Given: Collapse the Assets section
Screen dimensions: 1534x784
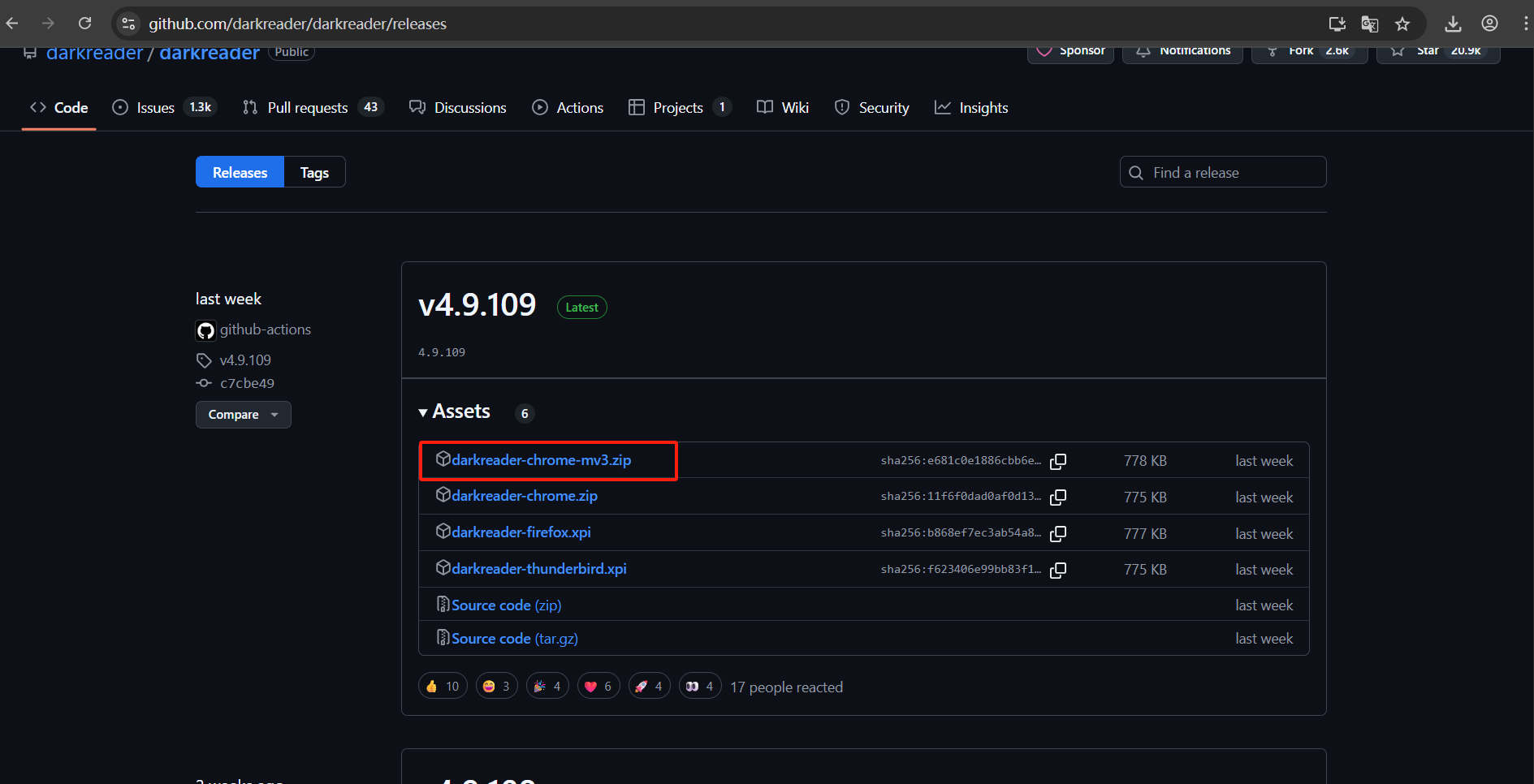Looking at the screenshot, I should click(x=454, y=411).
